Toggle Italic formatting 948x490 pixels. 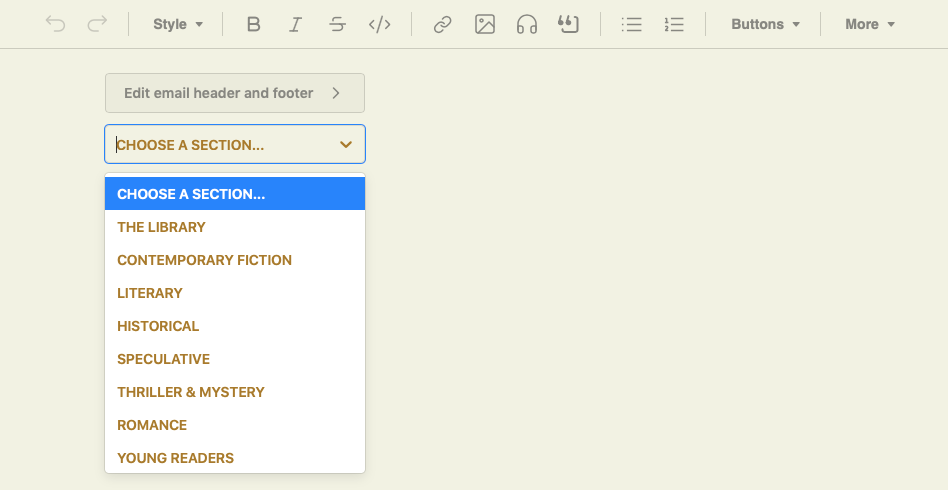pyautogui.click(x=295, y=24)
